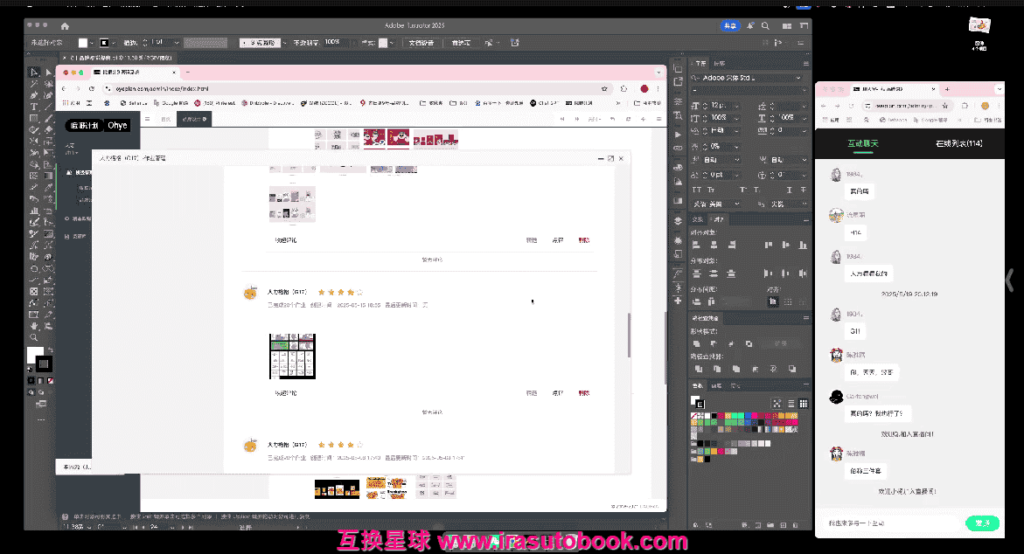This screenshot has height=554, width=1024.
Task: Switch swatches to list view
Action: pyautogui.click(x=791, y=404)
